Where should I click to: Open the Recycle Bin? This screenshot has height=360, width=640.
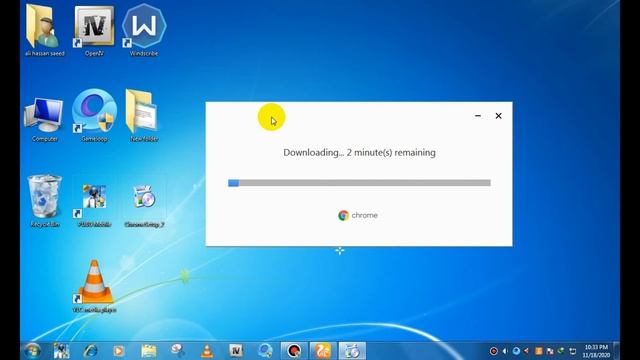(44, 201)
